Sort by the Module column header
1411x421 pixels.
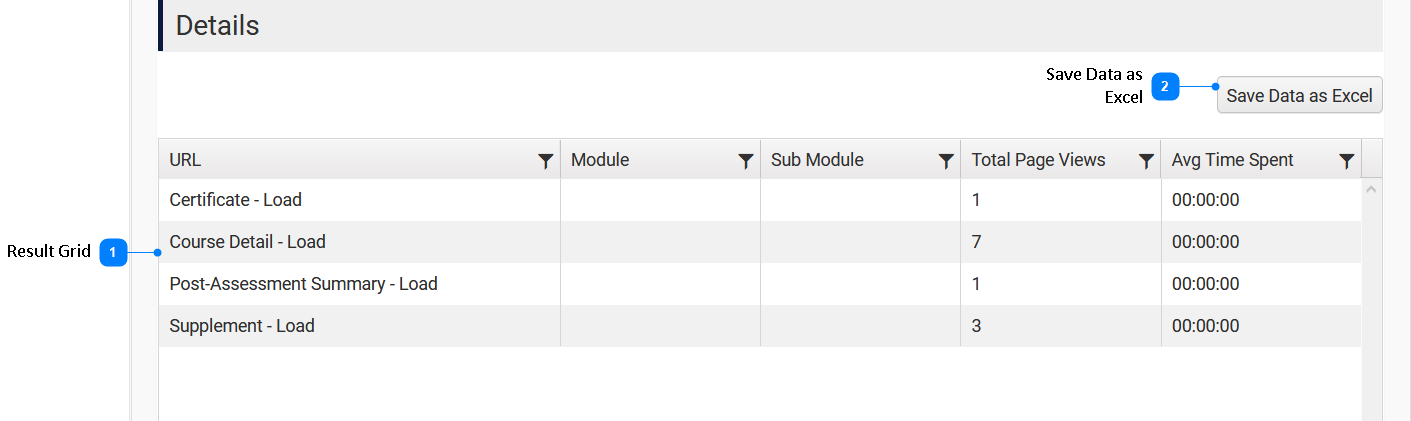(600, 160)
